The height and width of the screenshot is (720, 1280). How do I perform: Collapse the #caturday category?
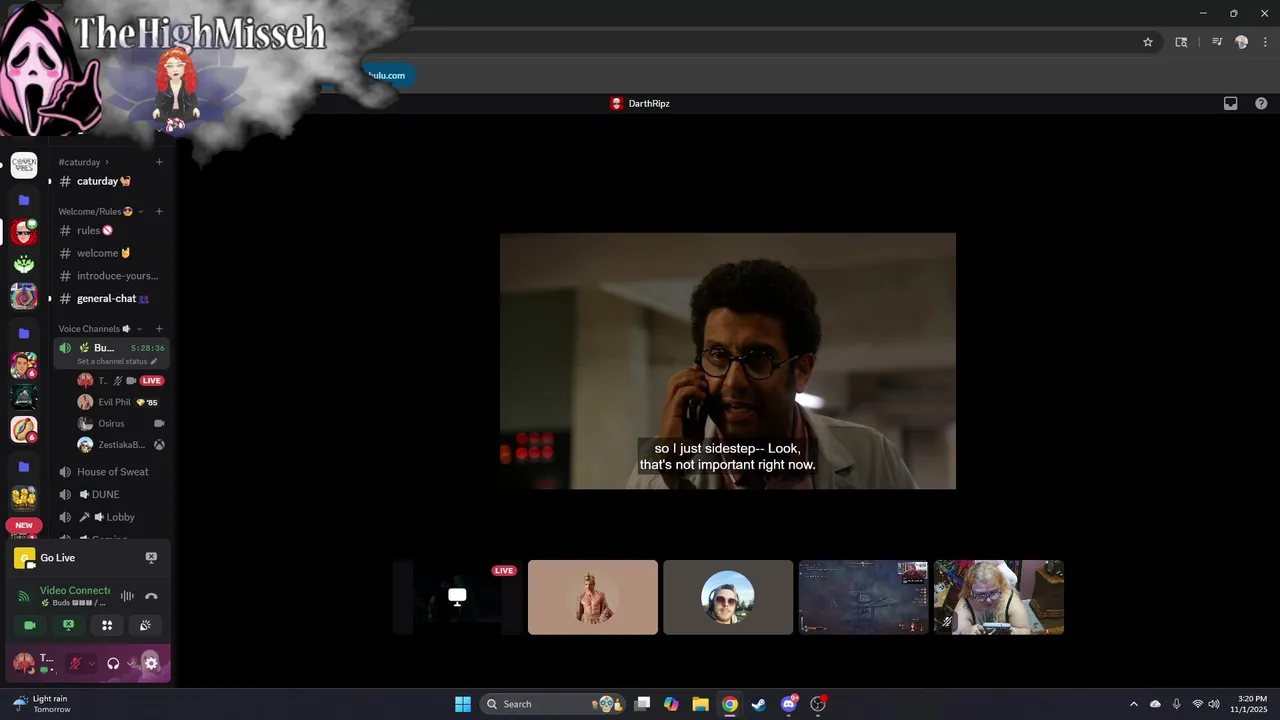point(84,162)
